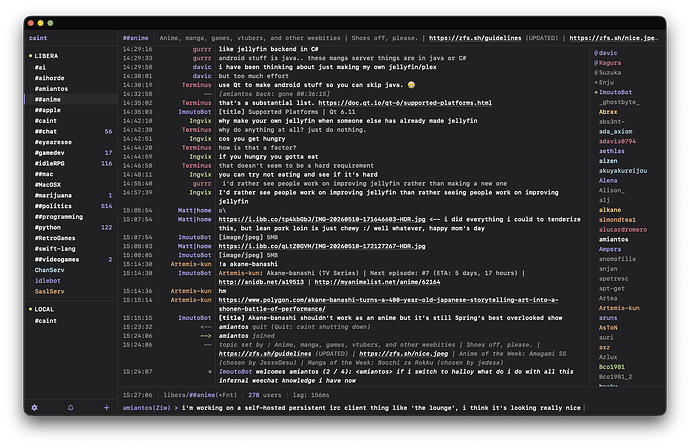Click the ##anime channel name in header
Viewport: 690px width, 447px height.
(x=136, y=38)
